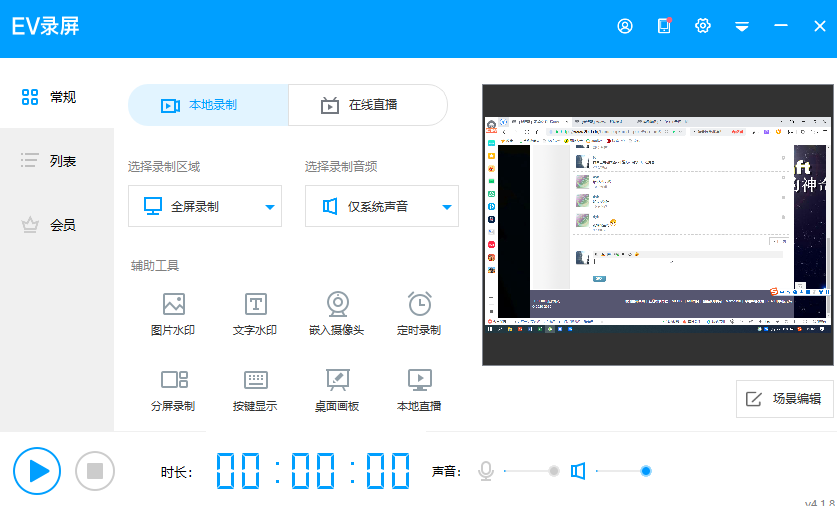This screenshot has width=837, height=506.
Task: Open the 全屏录制 region dropdown
Action: (205, 206)
